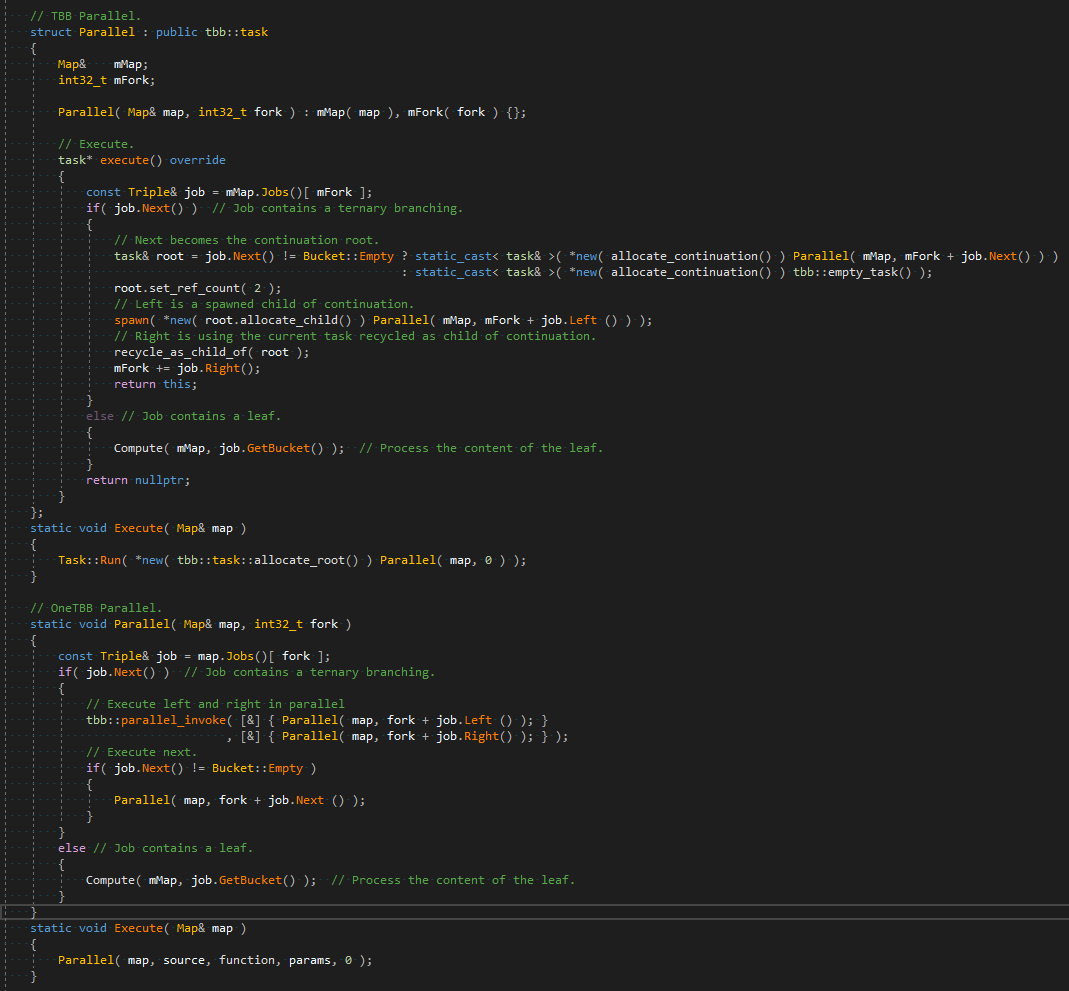
Task: Click the Parallel constructor initializer list line
Action: (292, 112)
